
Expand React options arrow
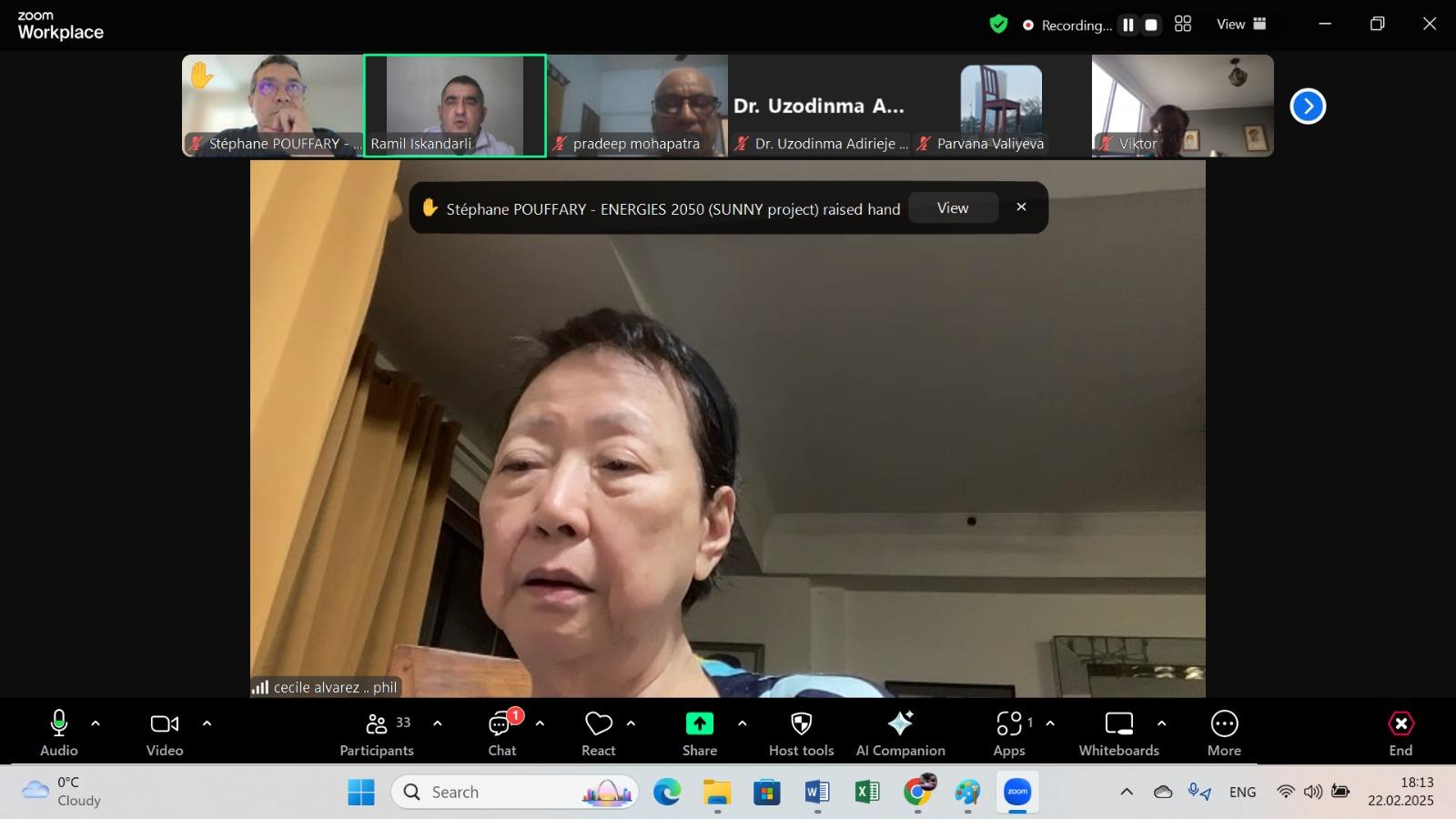(x=631, y=724)
